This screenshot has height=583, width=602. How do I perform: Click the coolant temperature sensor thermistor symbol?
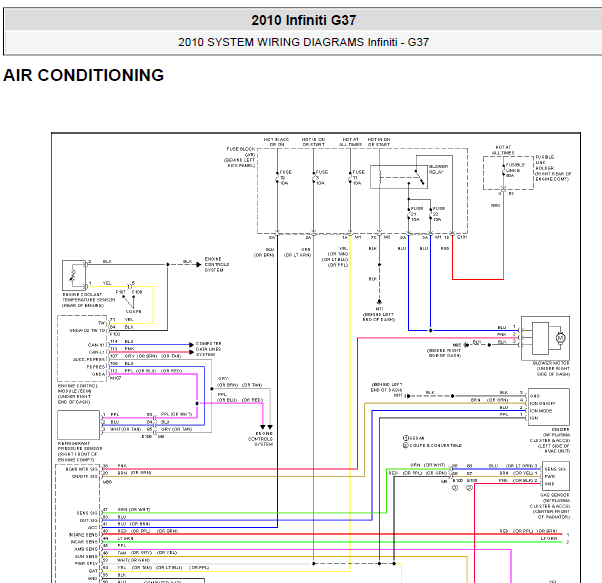[x=73, y=276]
